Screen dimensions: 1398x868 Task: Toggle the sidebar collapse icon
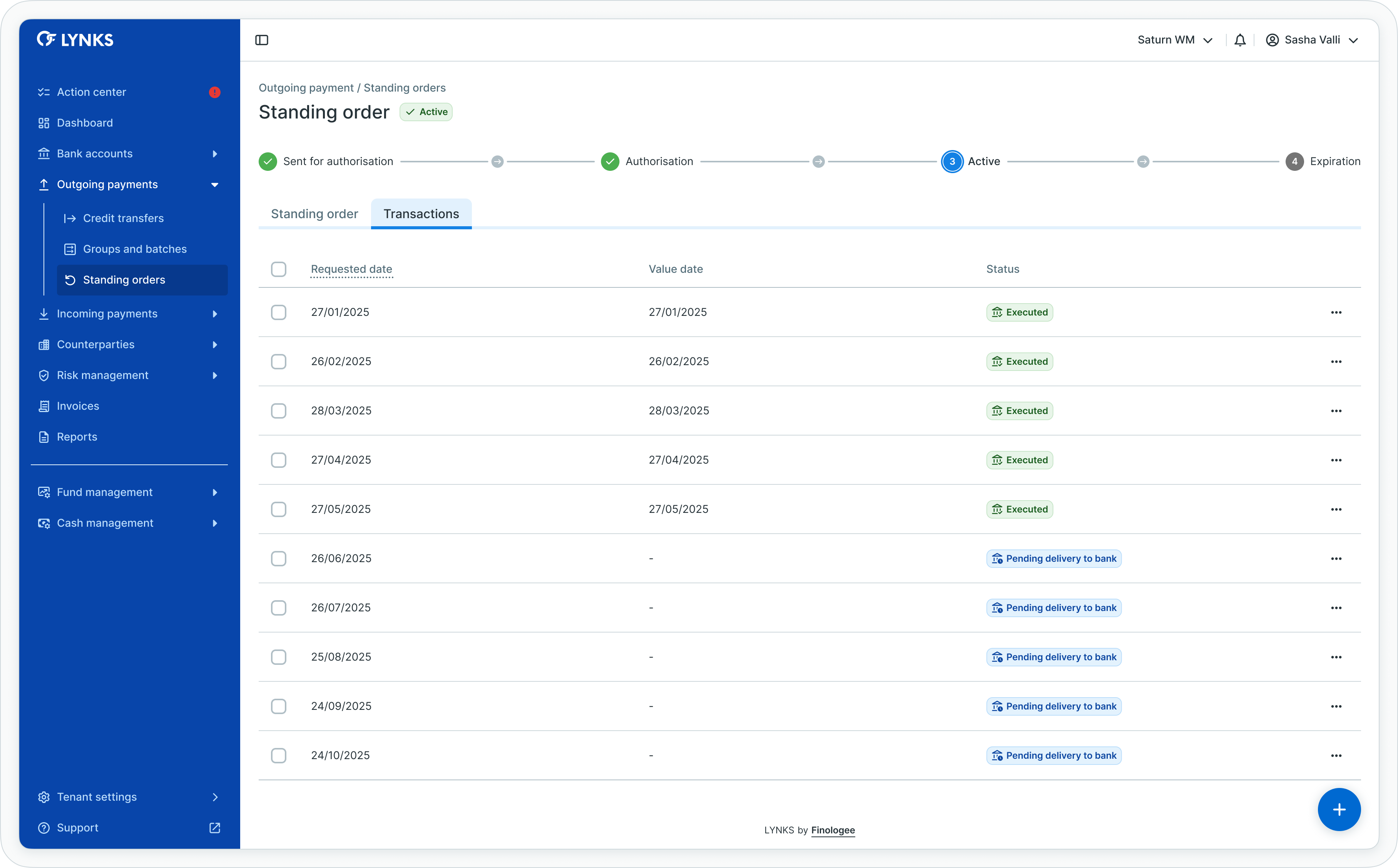(262, 40)
